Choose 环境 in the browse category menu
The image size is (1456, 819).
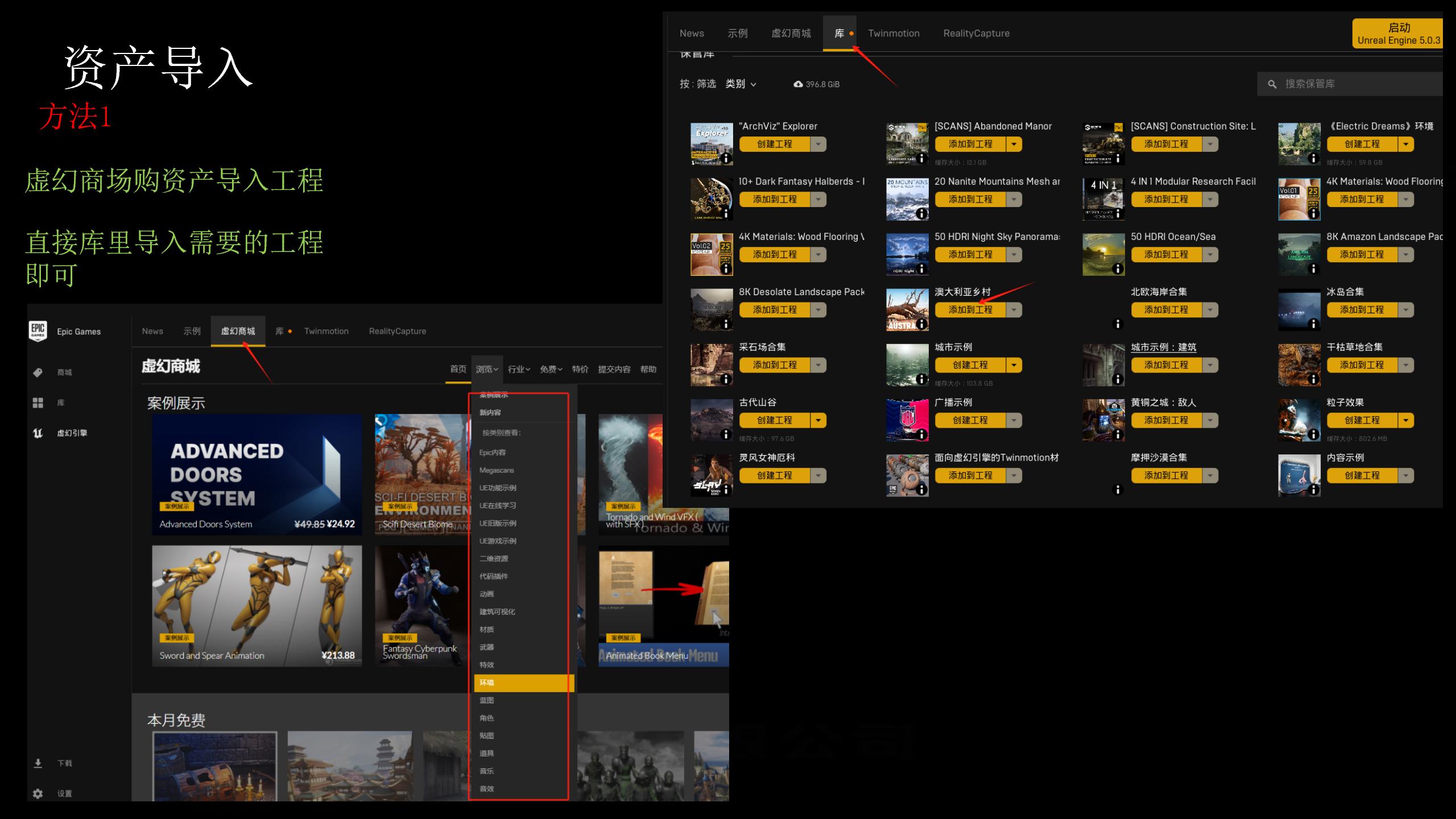pyautogui.click(x=524, y=683)
